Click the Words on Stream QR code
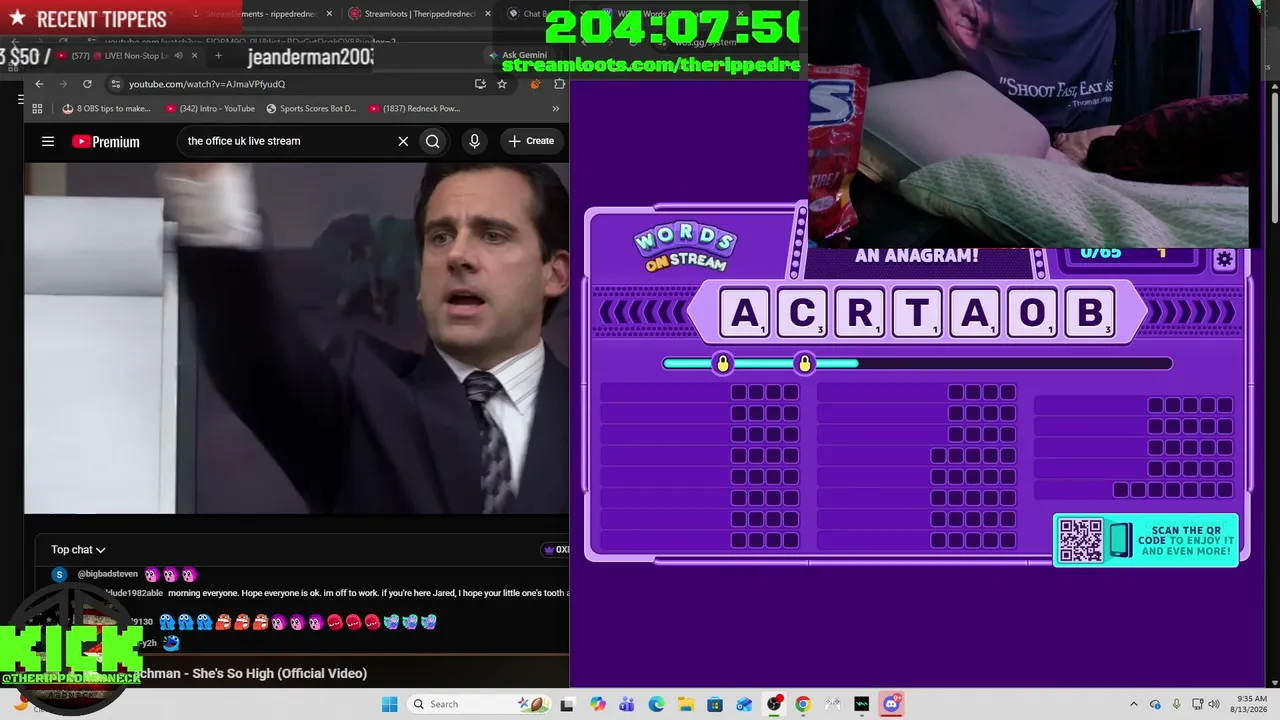 1081,540
